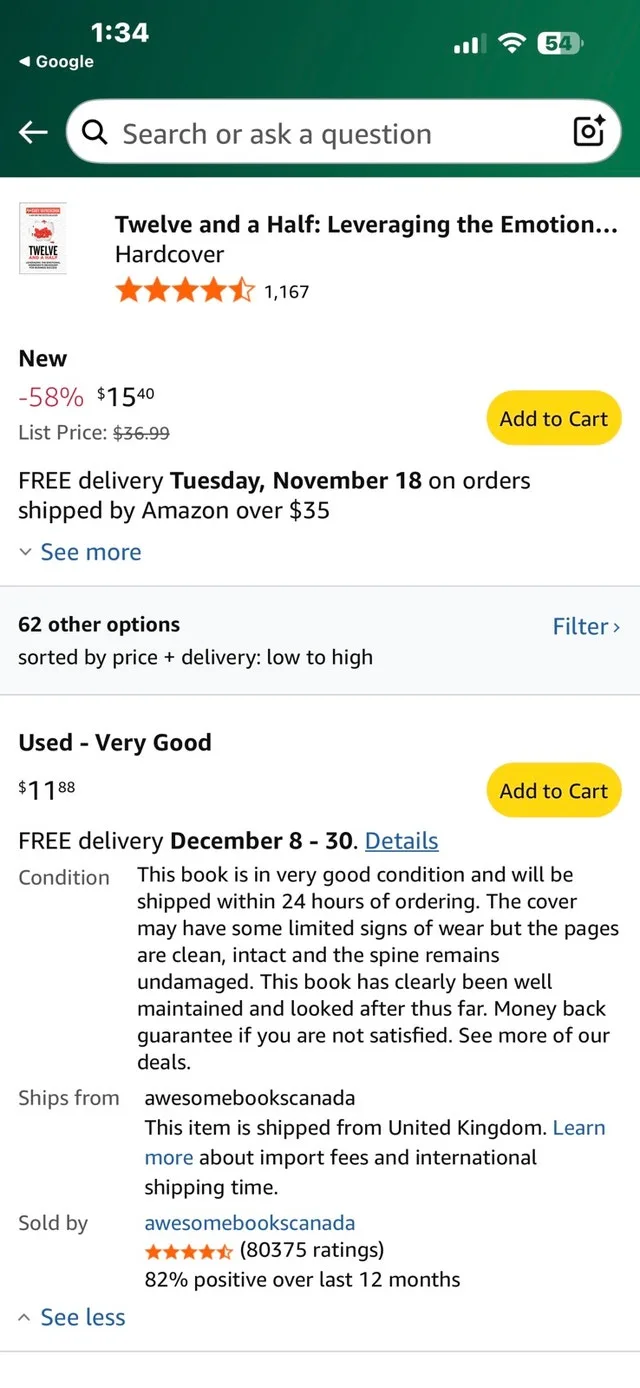640x1388 pixels.
Task: Tap the Wi-Fi icon in the status bar
Action: tap(512, 42)
